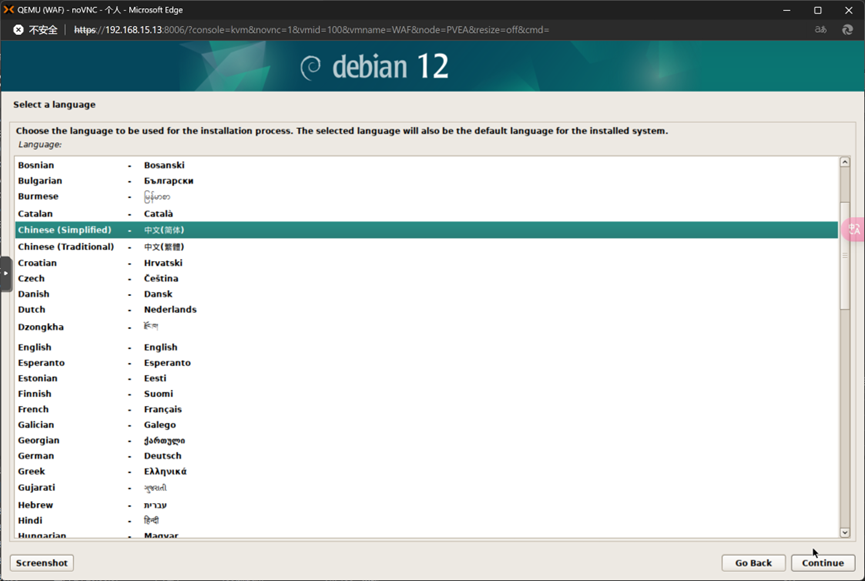
Task: Close the Edge noVNC window
Action: click(x=848, y=10)
